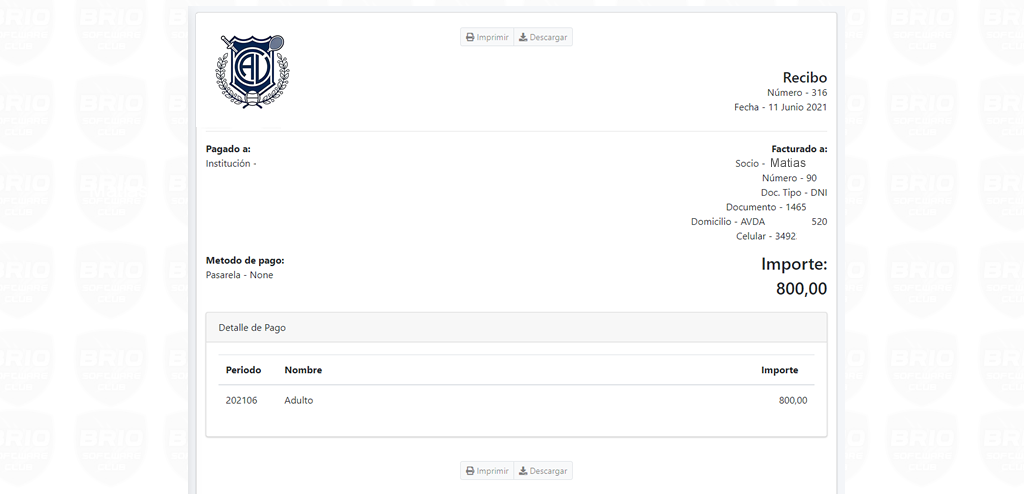Click the Recibo heading
Viewport: 1024px width, 500px height.
pos(805,78)
